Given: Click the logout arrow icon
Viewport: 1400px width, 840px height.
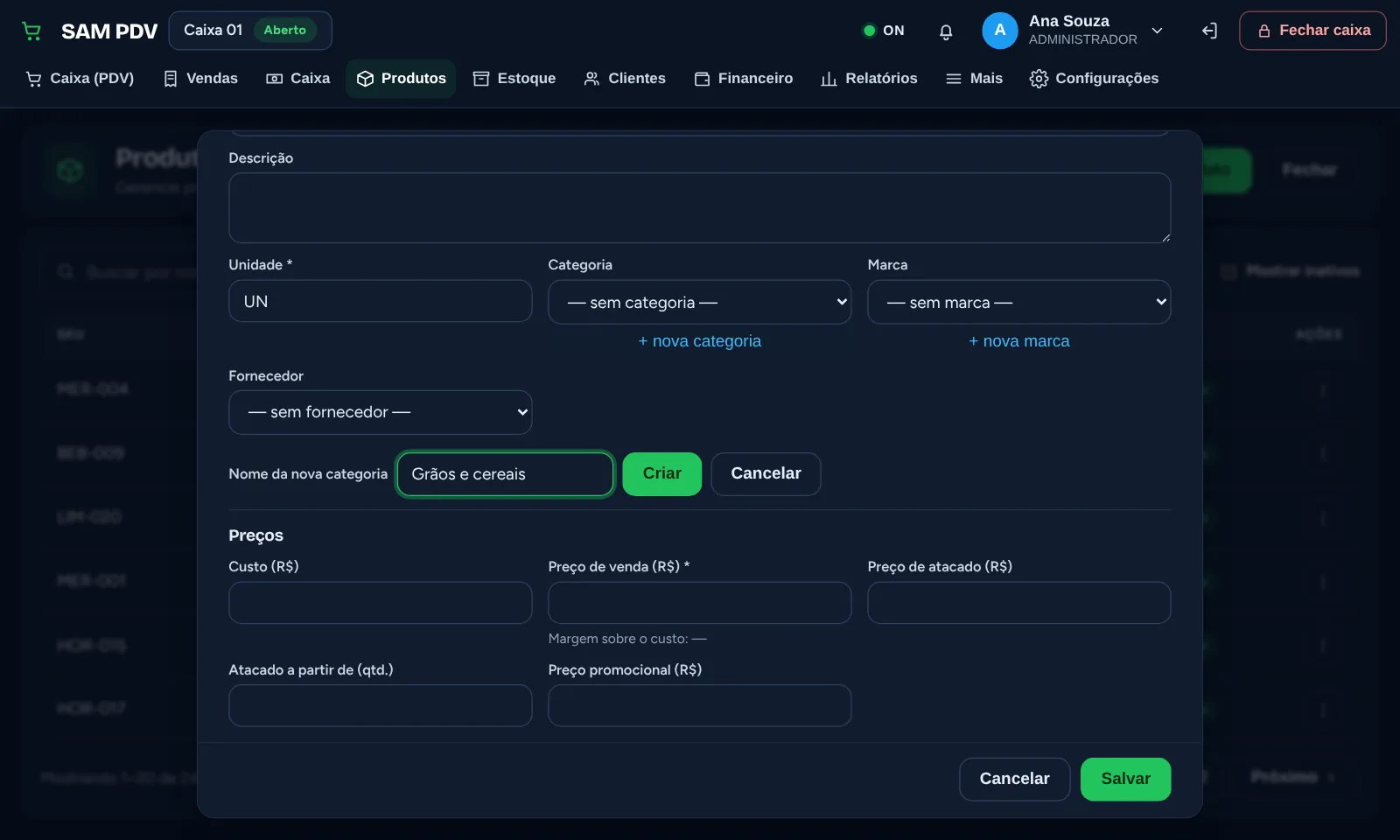Looking at the screenshot, I should point(1209,31).
